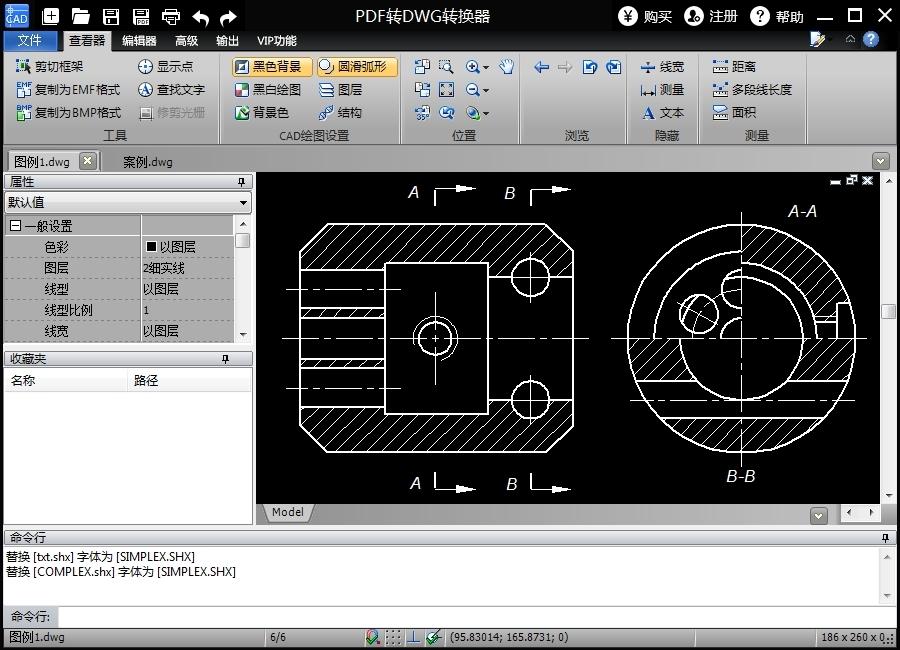This screenshot has width=900, height=650.
Task: Switch to the 查看器 ribbon tab
Action: 87,41
